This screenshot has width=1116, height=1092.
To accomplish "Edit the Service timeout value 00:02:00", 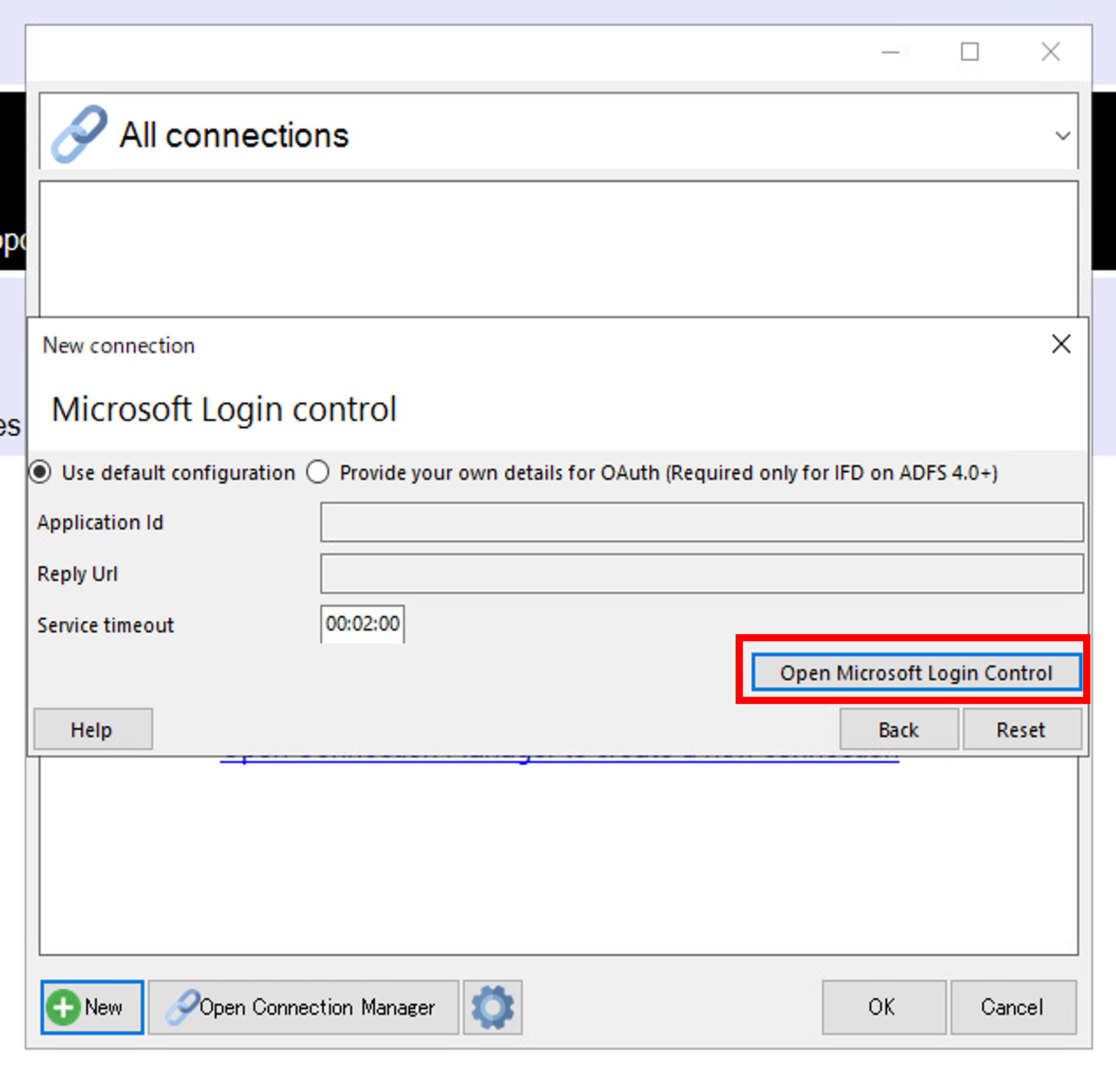I will [362, 624].
